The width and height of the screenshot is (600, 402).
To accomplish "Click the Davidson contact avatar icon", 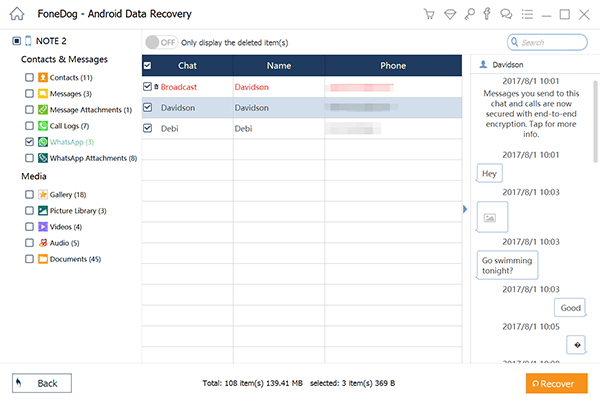I will tap(483, 65).
